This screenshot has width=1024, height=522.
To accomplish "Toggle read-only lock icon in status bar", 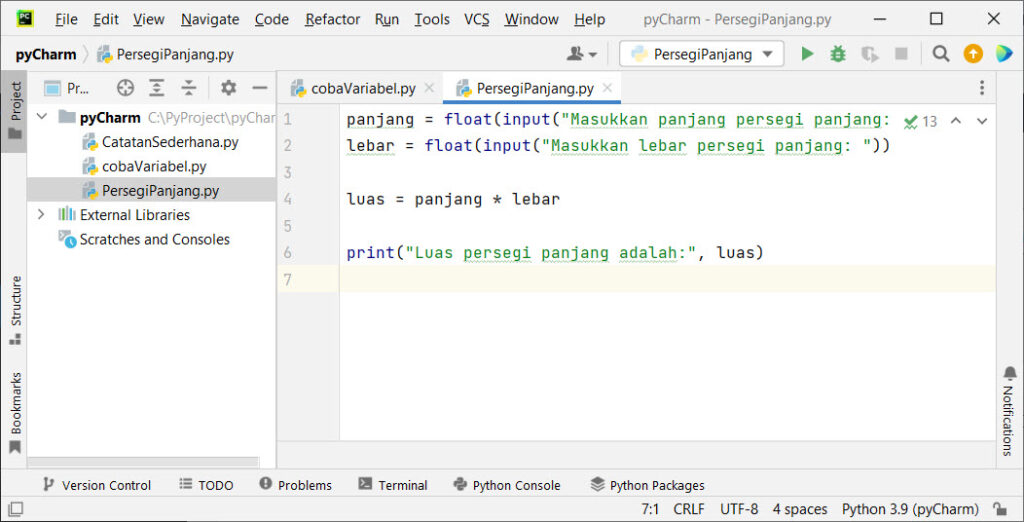I will (999, 509).
